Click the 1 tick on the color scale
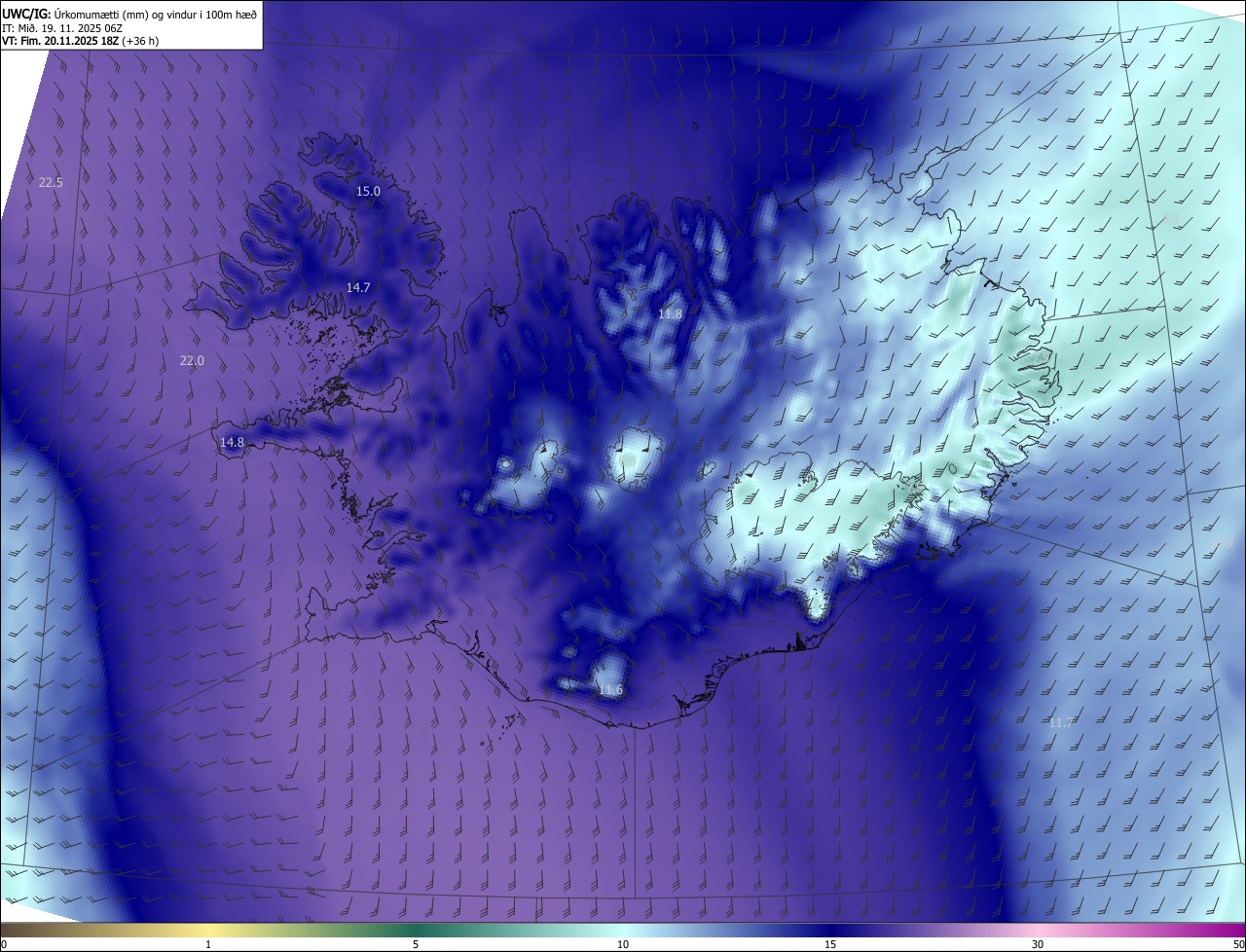Screen dimensions: 1246x952 (x=208, y=944)
